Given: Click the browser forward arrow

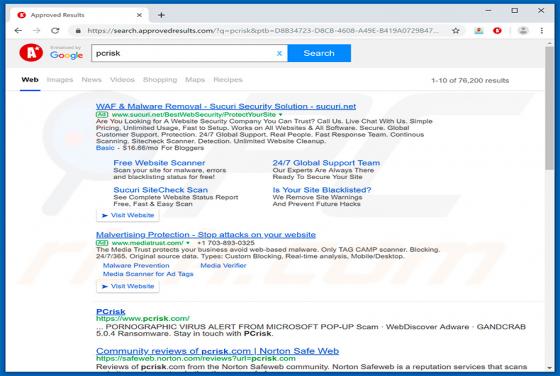Looking at the screenshot, I should [x=36, y=31].
